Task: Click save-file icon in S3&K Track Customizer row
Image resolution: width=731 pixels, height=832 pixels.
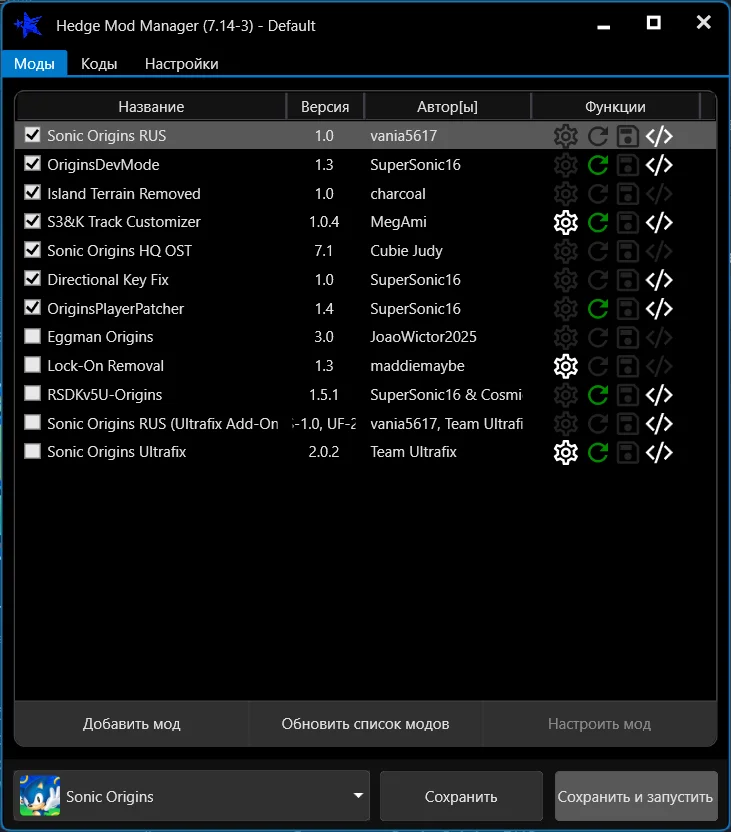Action: [x=628, y=222]
